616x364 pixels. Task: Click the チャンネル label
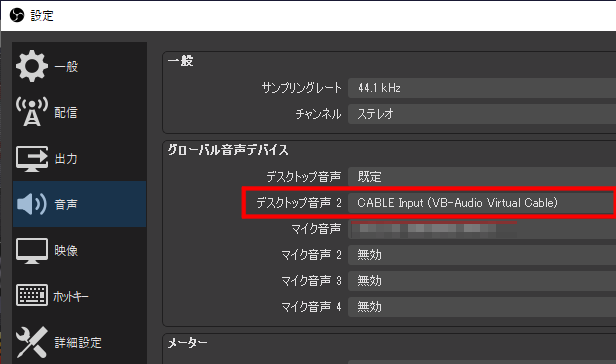tap(318, 114)
